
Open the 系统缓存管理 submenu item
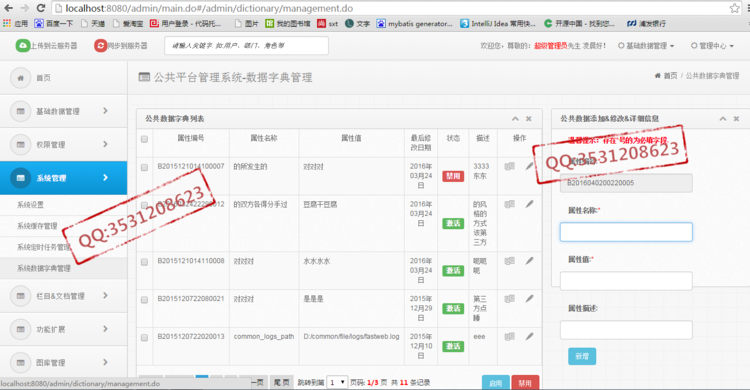[37, 226]
